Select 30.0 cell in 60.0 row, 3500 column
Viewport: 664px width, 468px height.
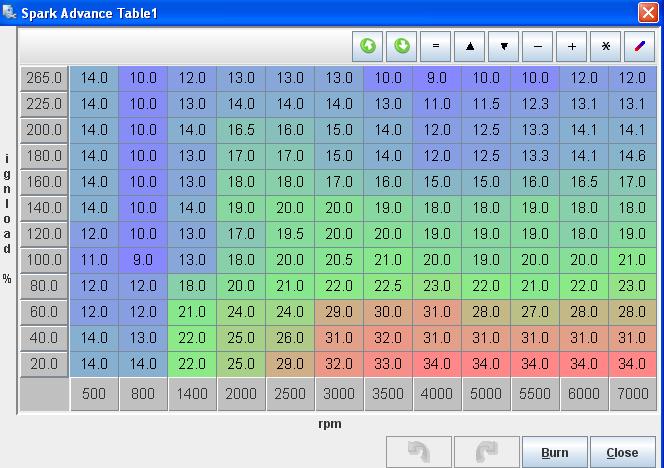pyautogui.click(x=388, y=312)
